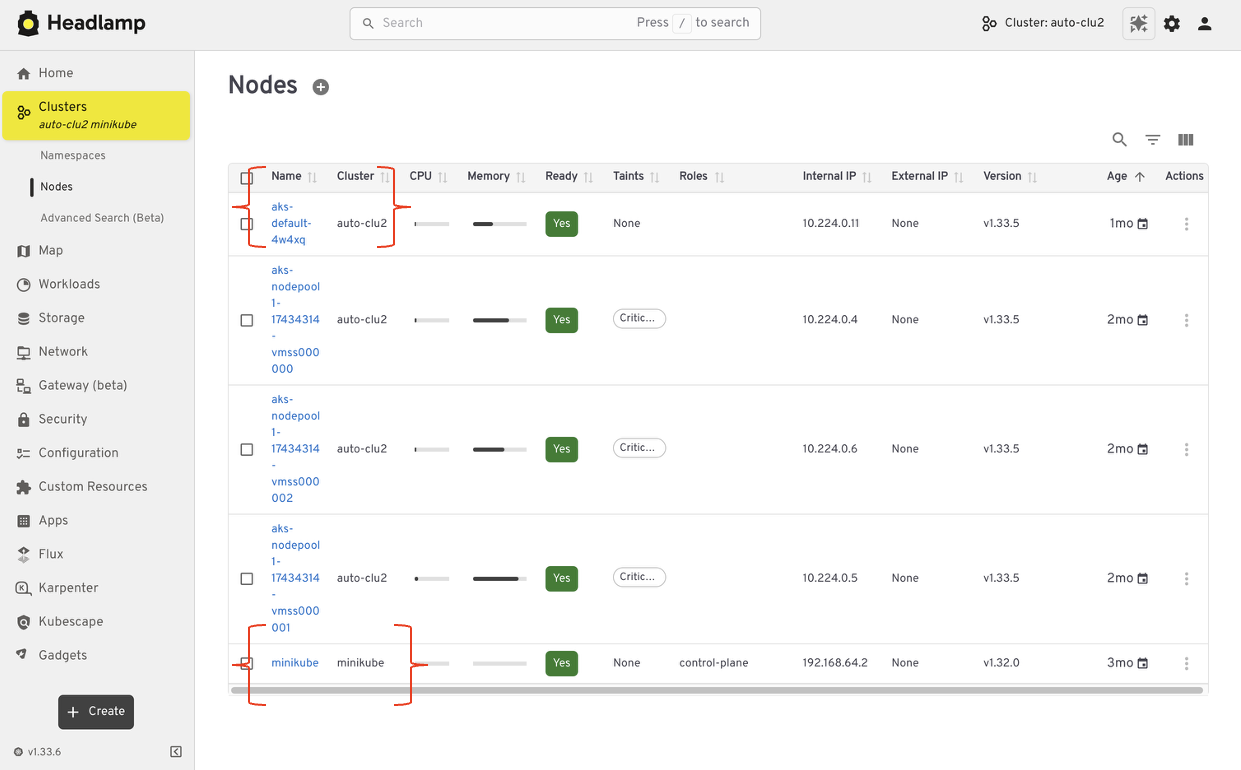Image resolution: width=1241 pixels, height=770 pixels.
Task: Toggle Age column sort order
Action: (1141, 176)
